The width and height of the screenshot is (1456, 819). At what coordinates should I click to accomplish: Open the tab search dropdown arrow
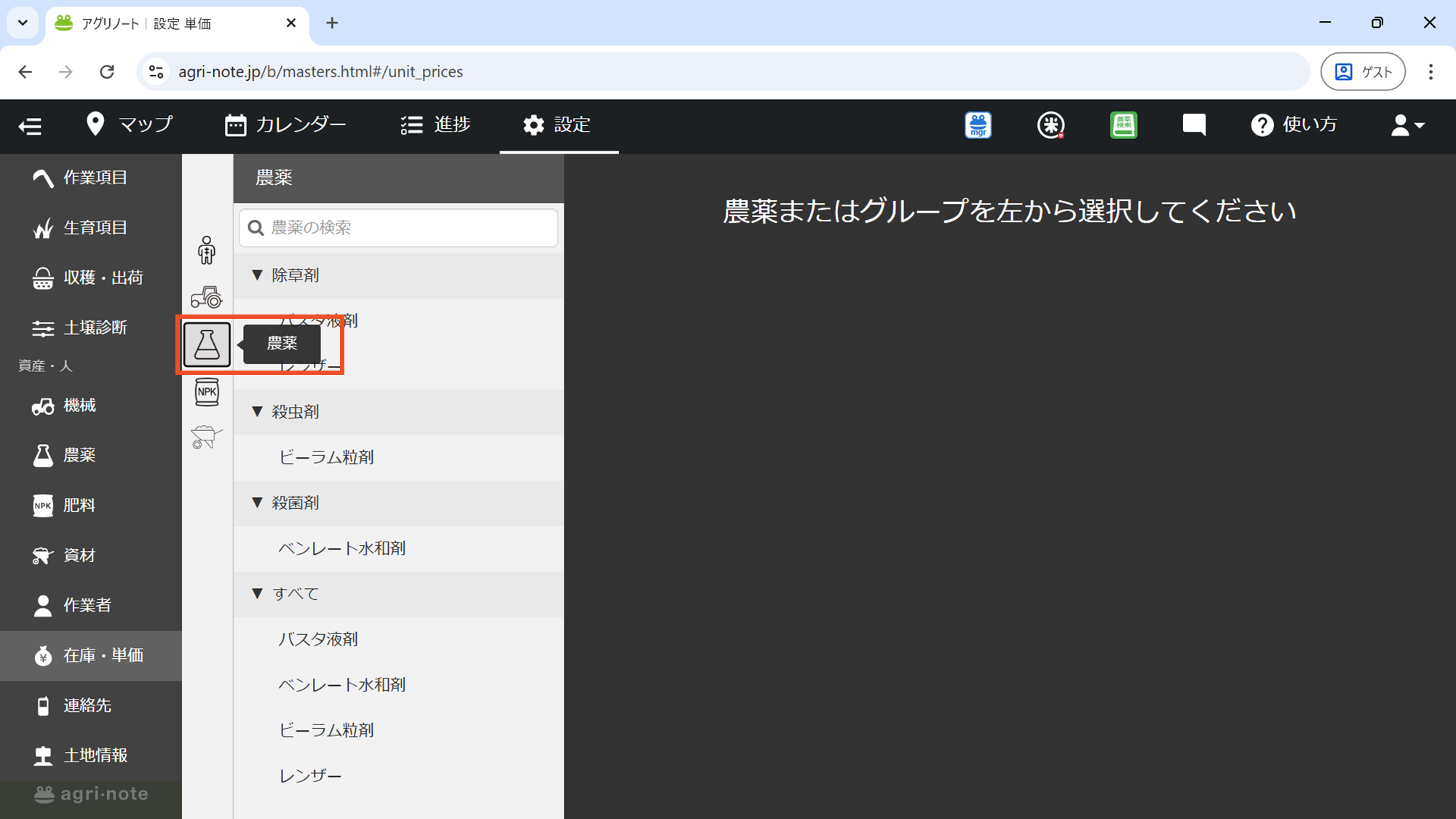tap(23, 23)
